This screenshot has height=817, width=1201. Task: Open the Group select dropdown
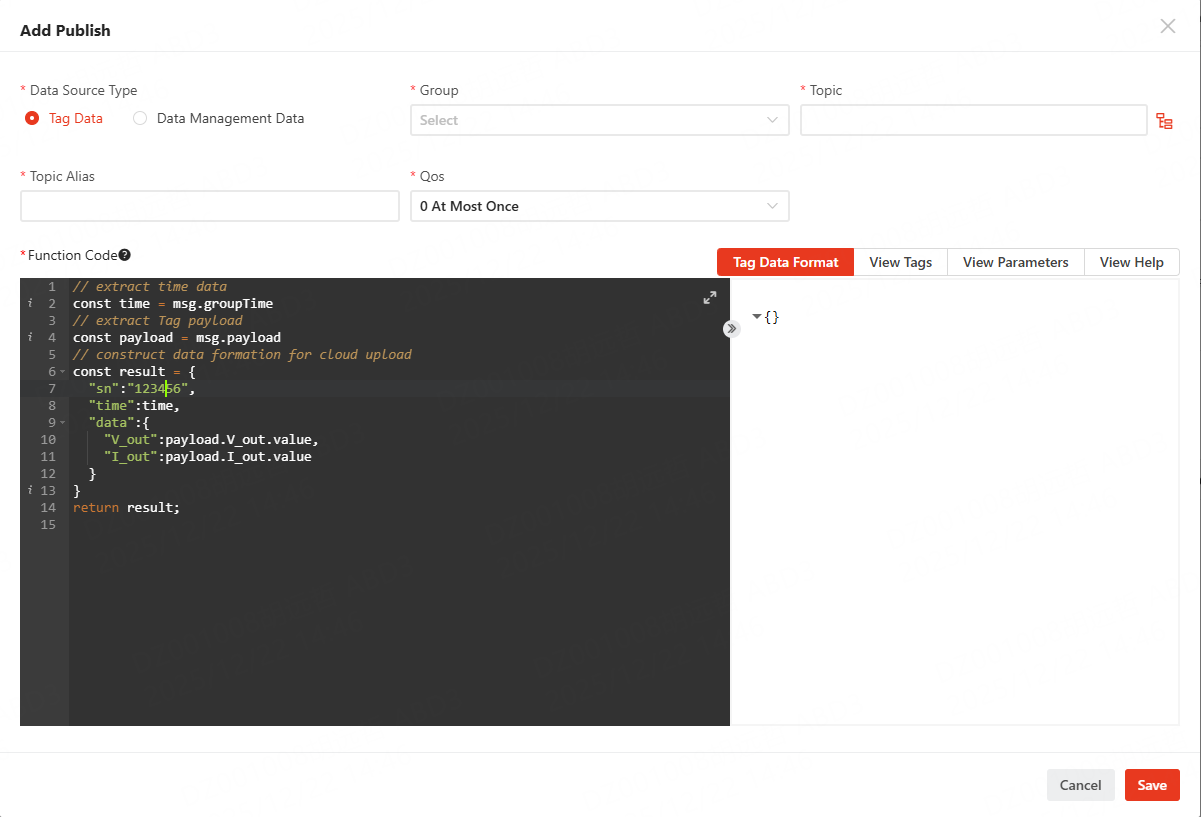(599, 120)
